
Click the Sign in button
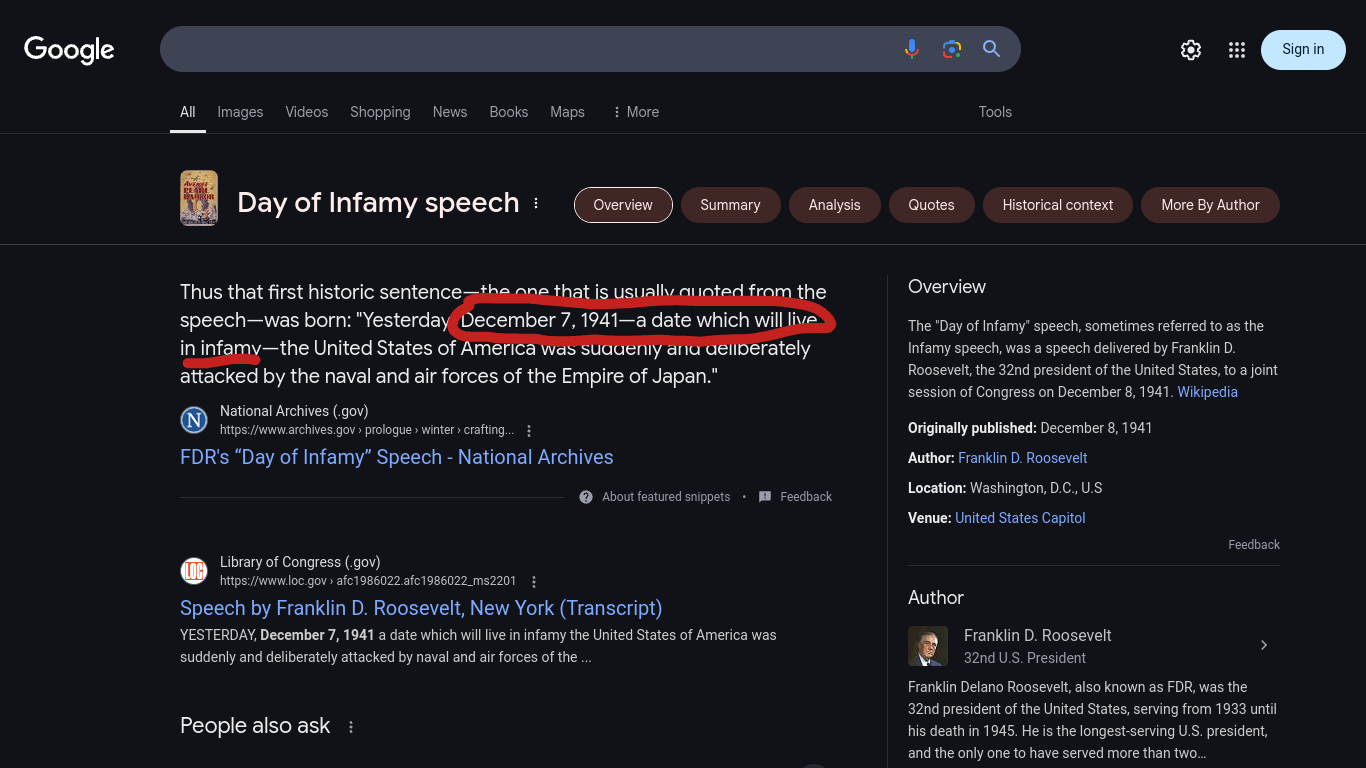1303,50
